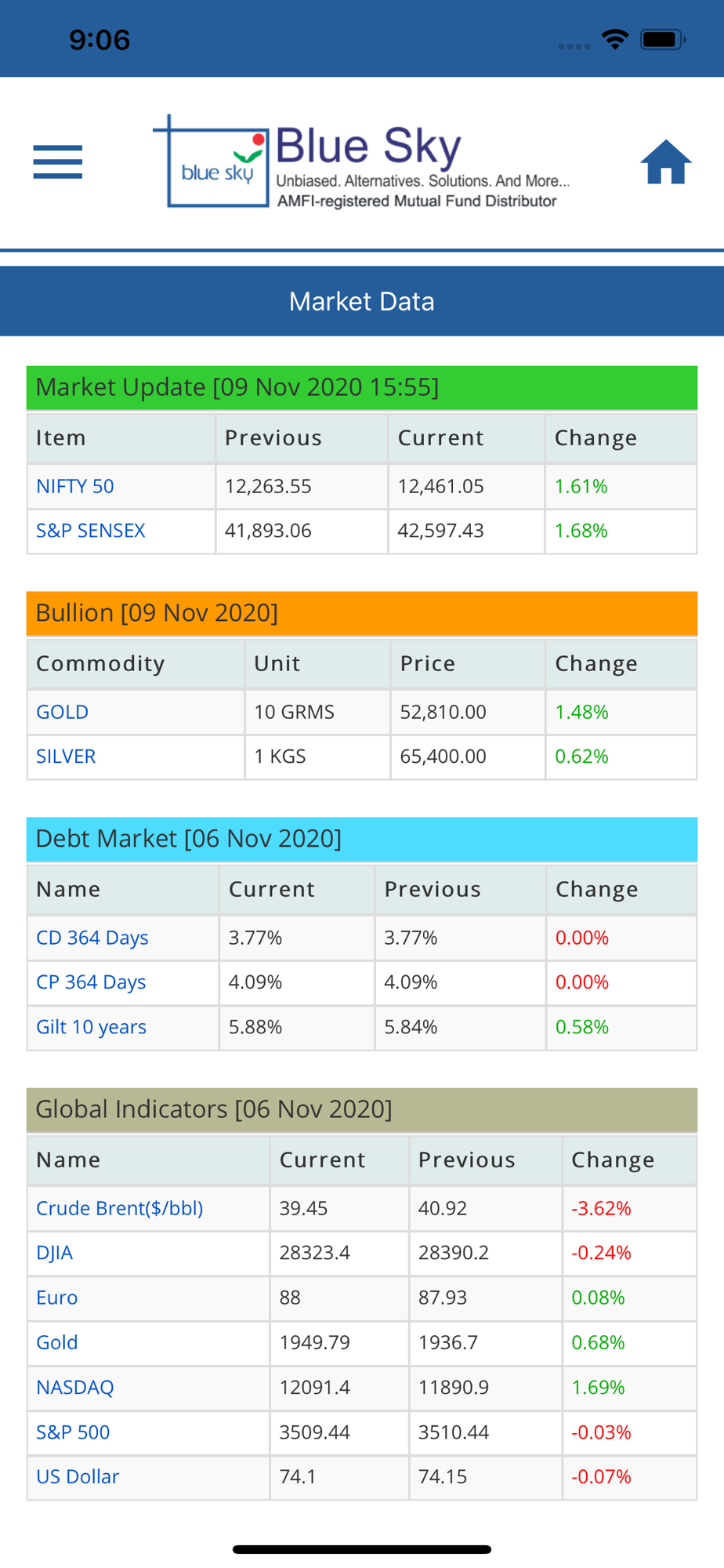This screenshot has height=1568, width=724.
Task: Tap the Blue Sky logo
Action: coord(361,162)
